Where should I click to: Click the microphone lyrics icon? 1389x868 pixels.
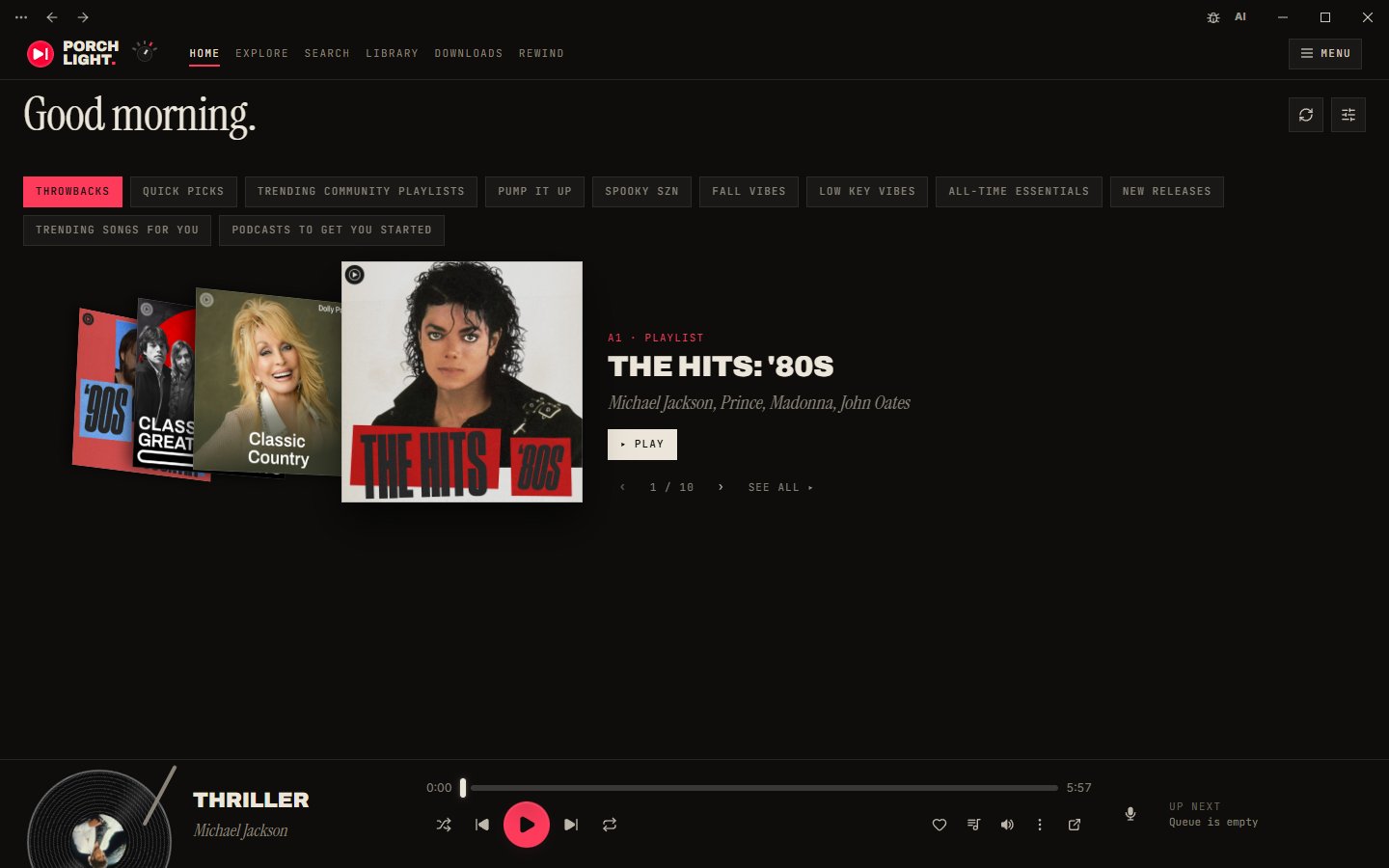pos(1130,814)
